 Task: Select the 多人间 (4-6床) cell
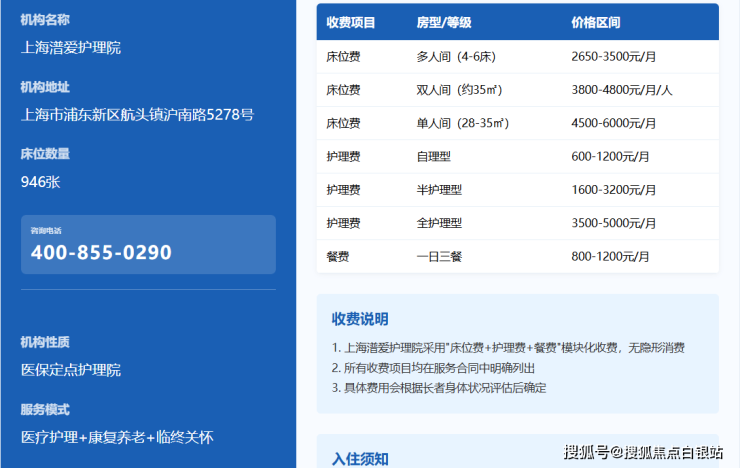point(456,57)
